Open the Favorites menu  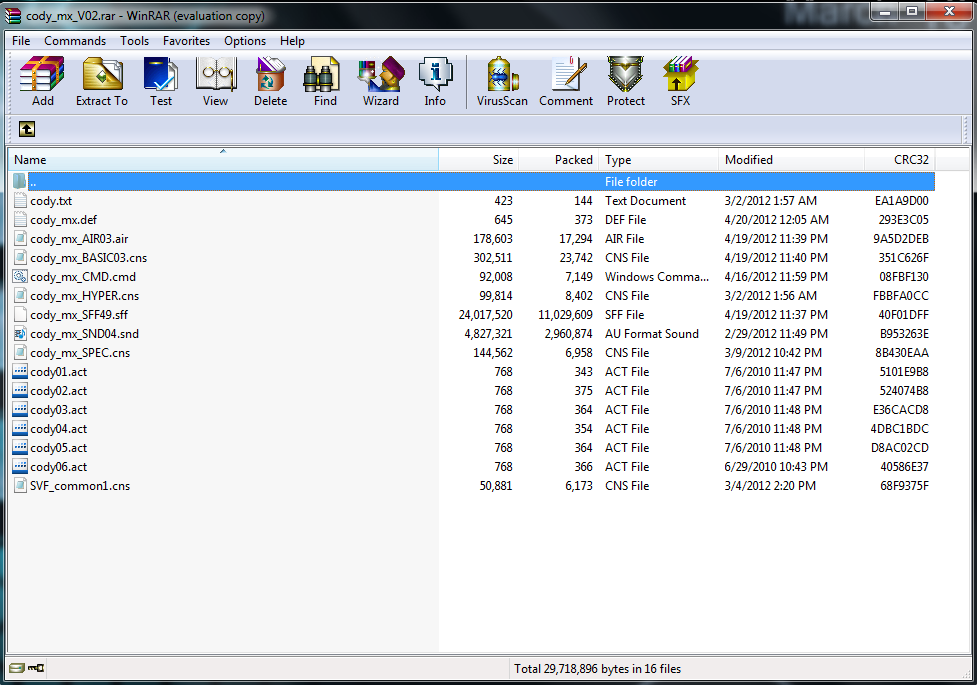click(186, 41)
